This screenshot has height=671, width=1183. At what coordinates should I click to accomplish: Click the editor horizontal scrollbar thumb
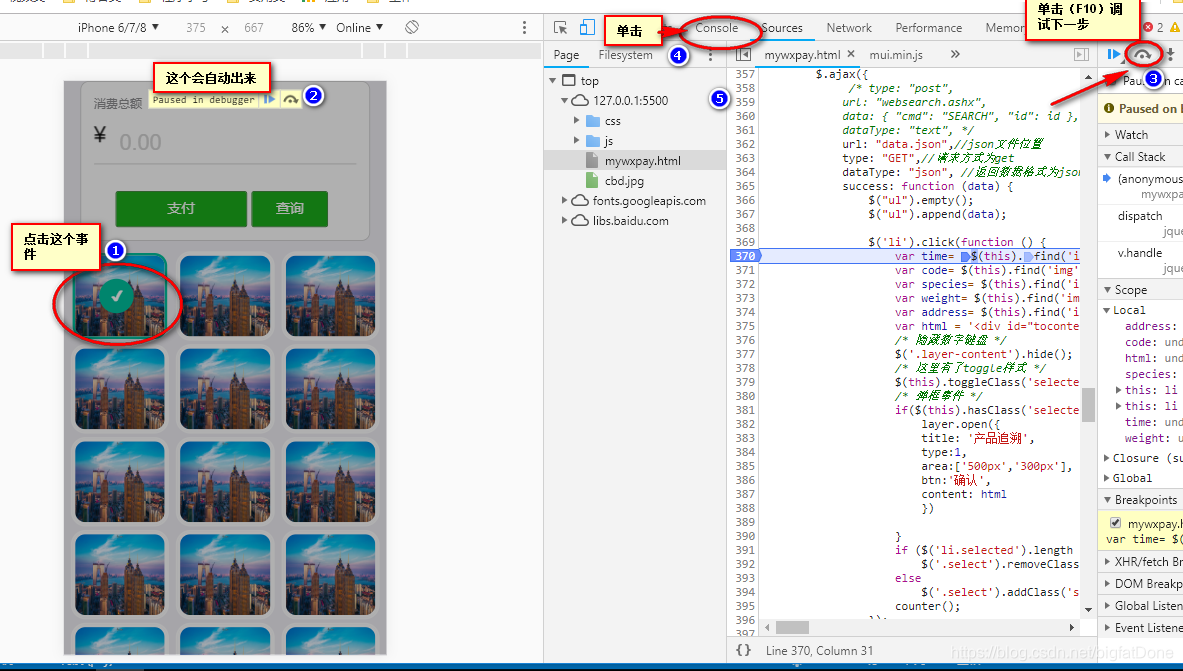[792, 627]
